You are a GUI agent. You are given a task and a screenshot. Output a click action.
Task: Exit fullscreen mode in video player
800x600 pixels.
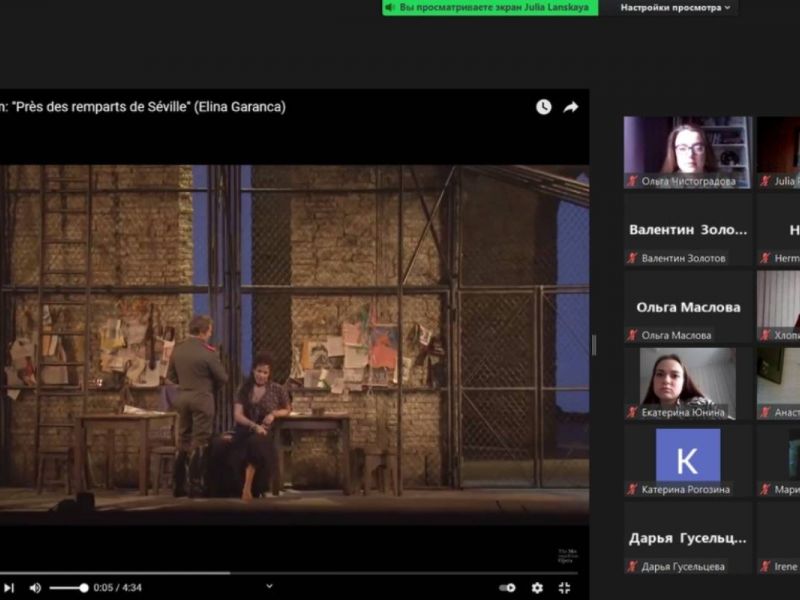(x=564, y=588)
